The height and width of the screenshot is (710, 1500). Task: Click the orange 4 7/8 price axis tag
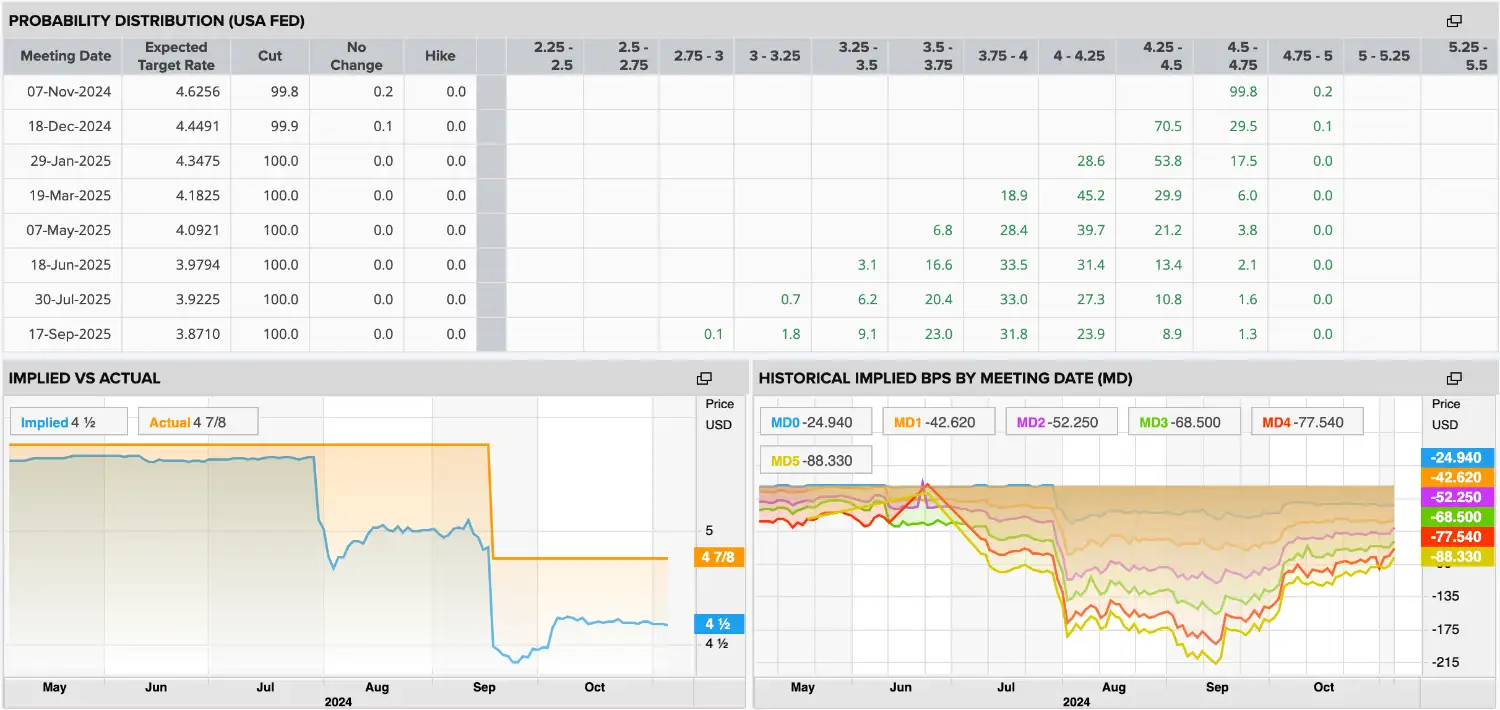pos(719,558)
